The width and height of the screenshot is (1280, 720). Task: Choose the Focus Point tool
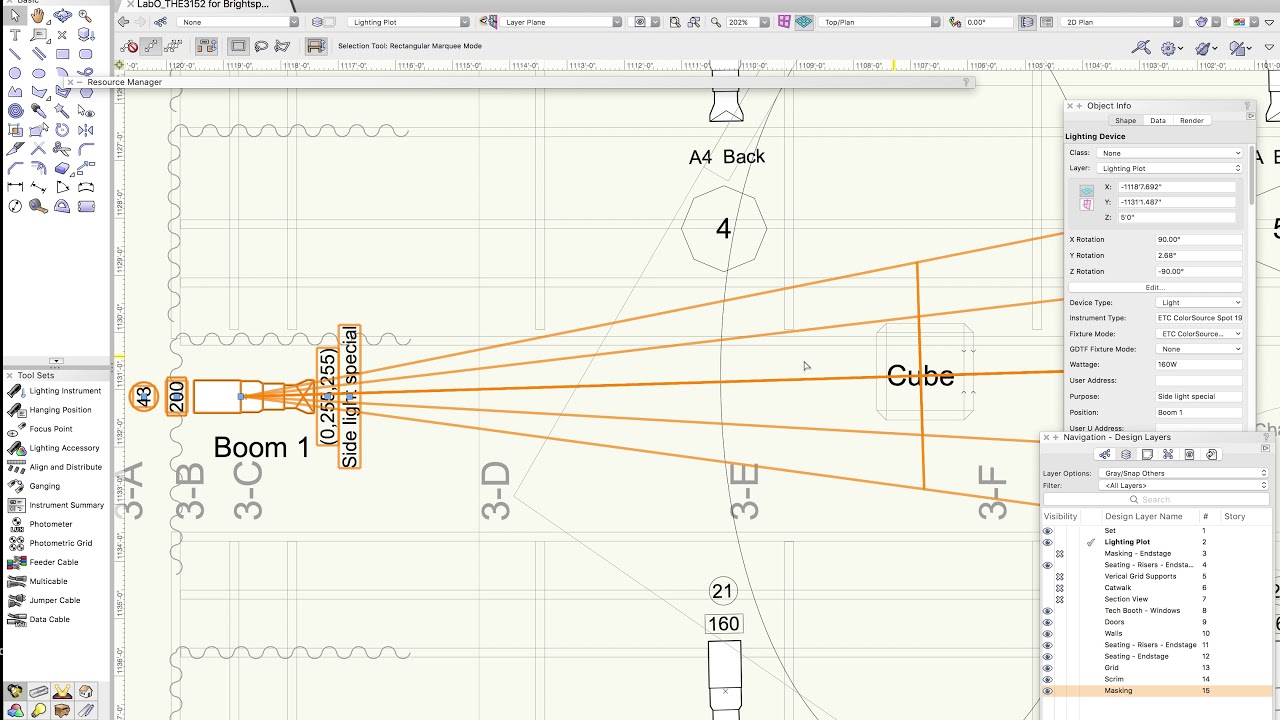(55, 429)
